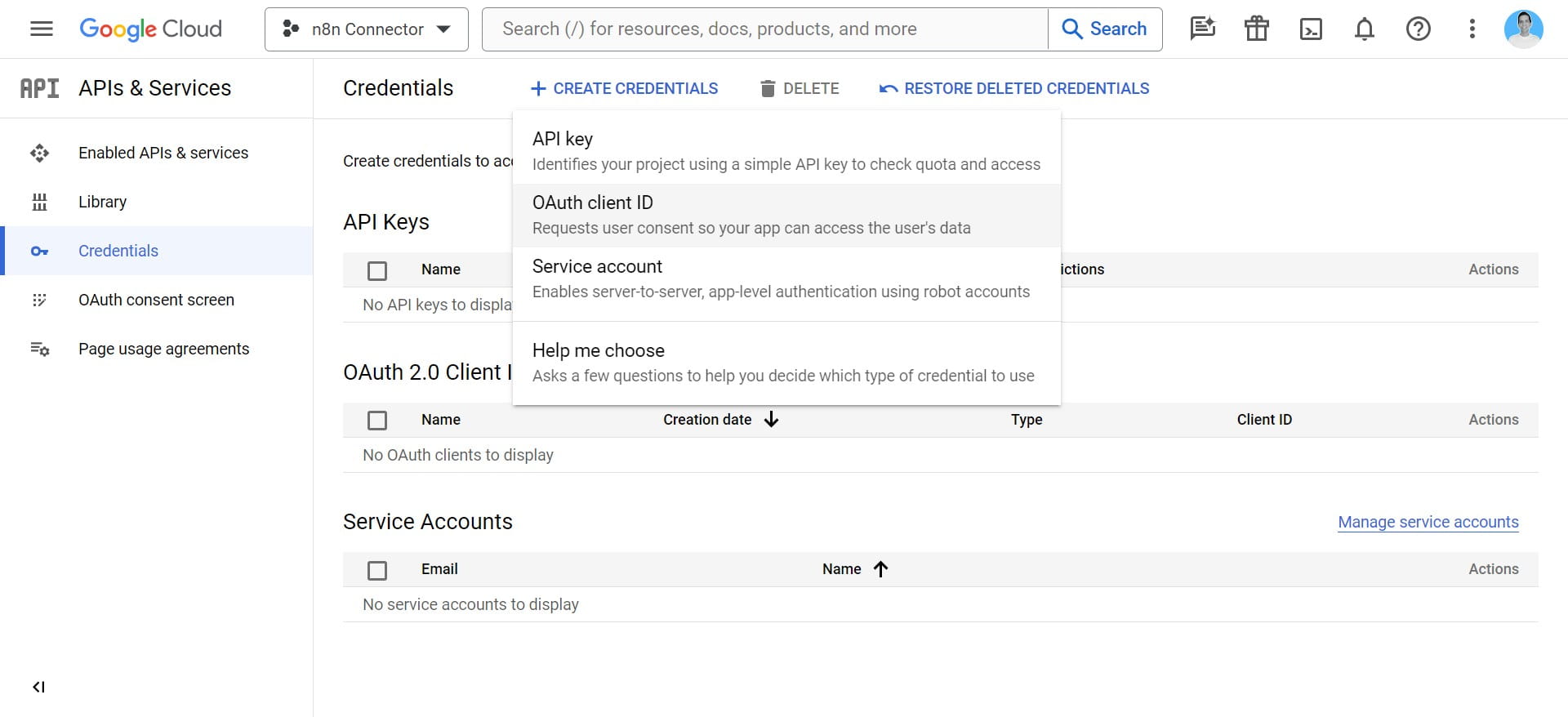Select Credentials in the sidebar
1568x717 pixels.
click(x=157, y=251)
